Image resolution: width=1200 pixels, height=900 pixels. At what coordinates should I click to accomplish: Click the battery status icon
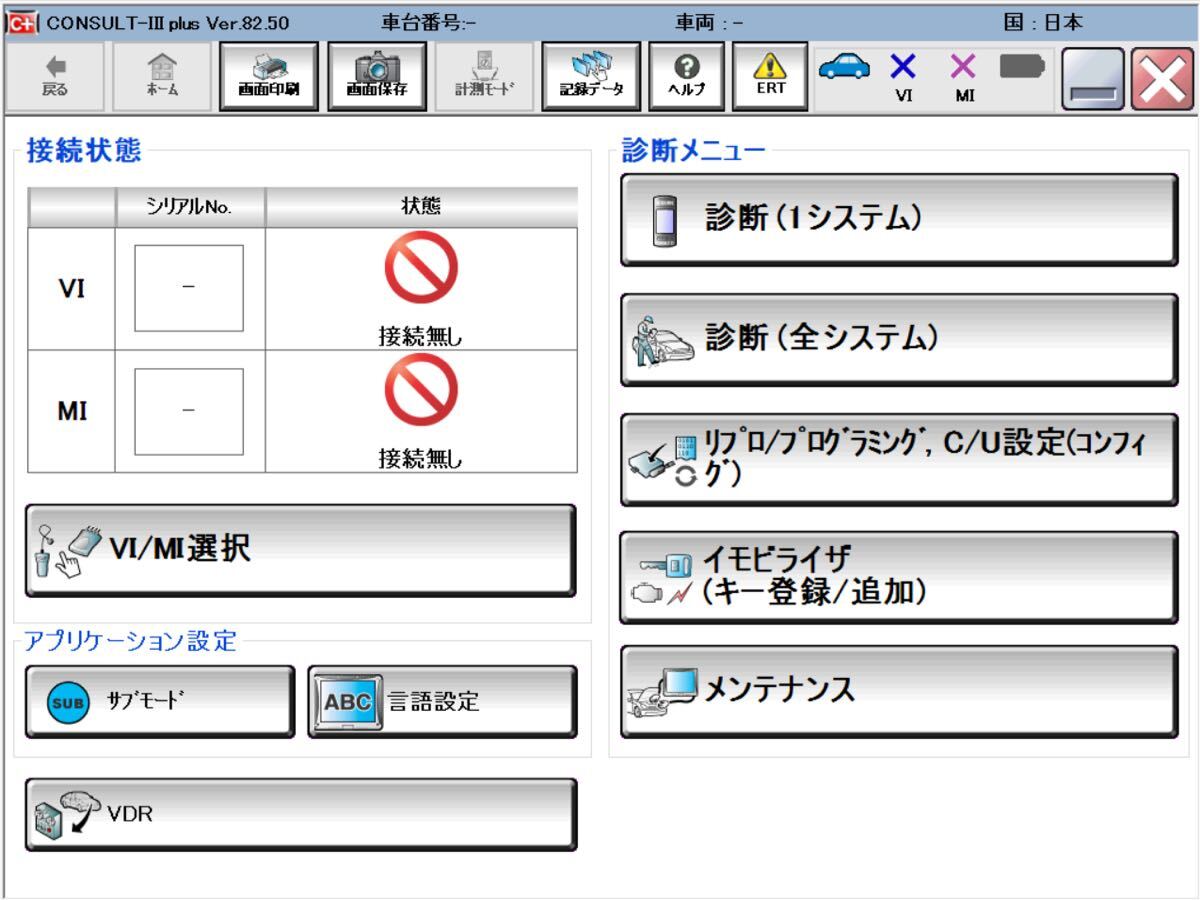(1022, 66)
